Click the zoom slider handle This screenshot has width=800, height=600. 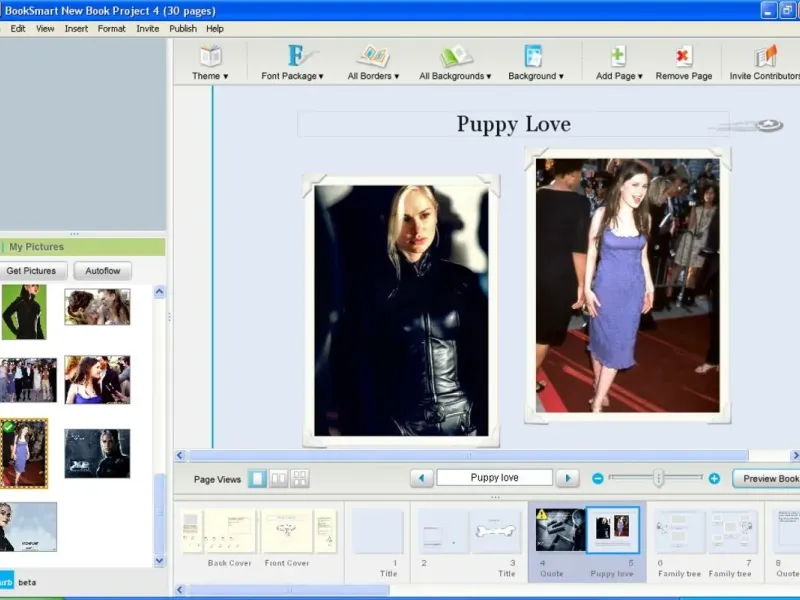(x=658, y=479)
